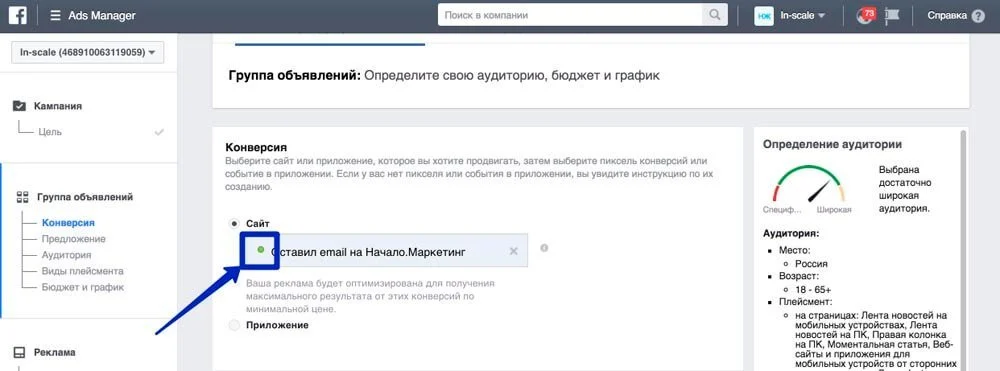Select Бюджет и график sidebar item

(x=83, y=287)
